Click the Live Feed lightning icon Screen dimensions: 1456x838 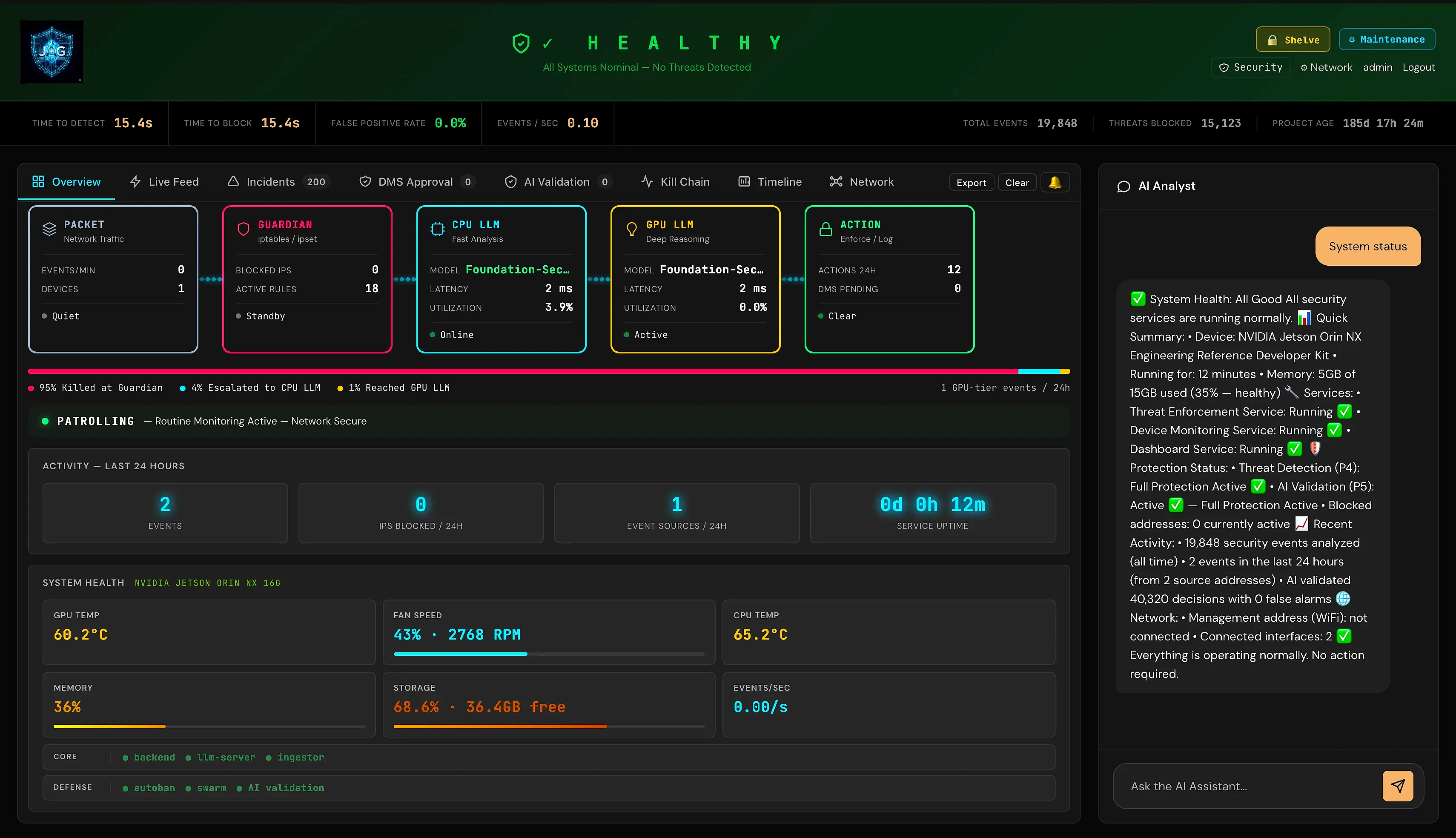[x=135, y=182]
